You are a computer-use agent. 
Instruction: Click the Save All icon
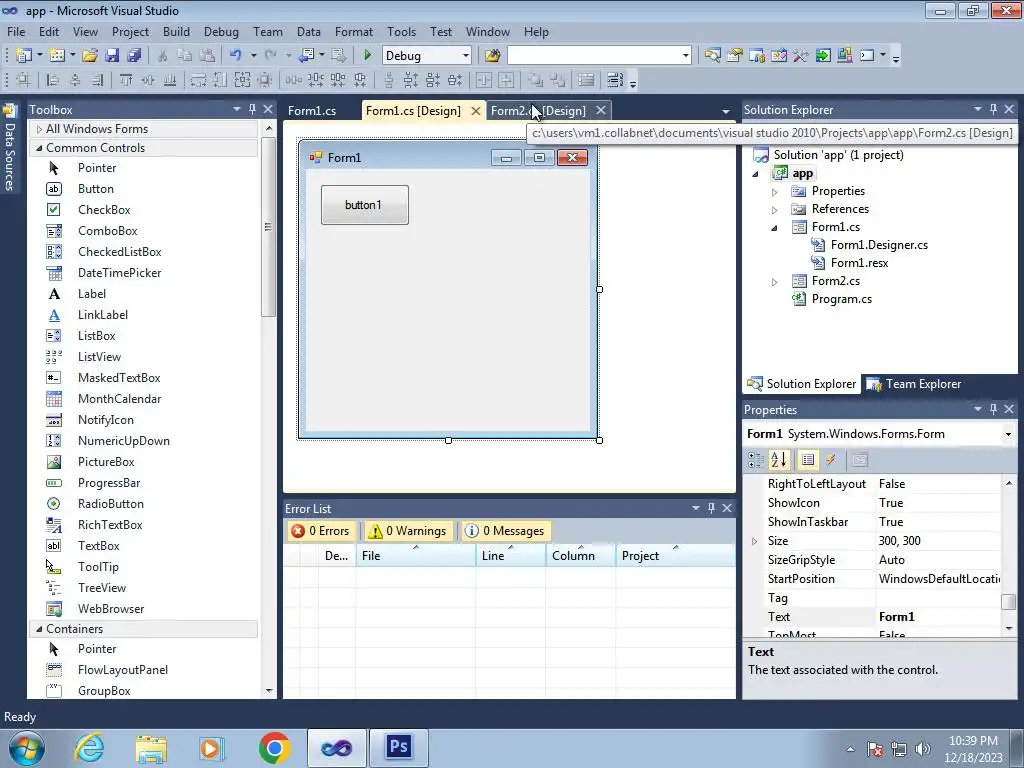134,56
